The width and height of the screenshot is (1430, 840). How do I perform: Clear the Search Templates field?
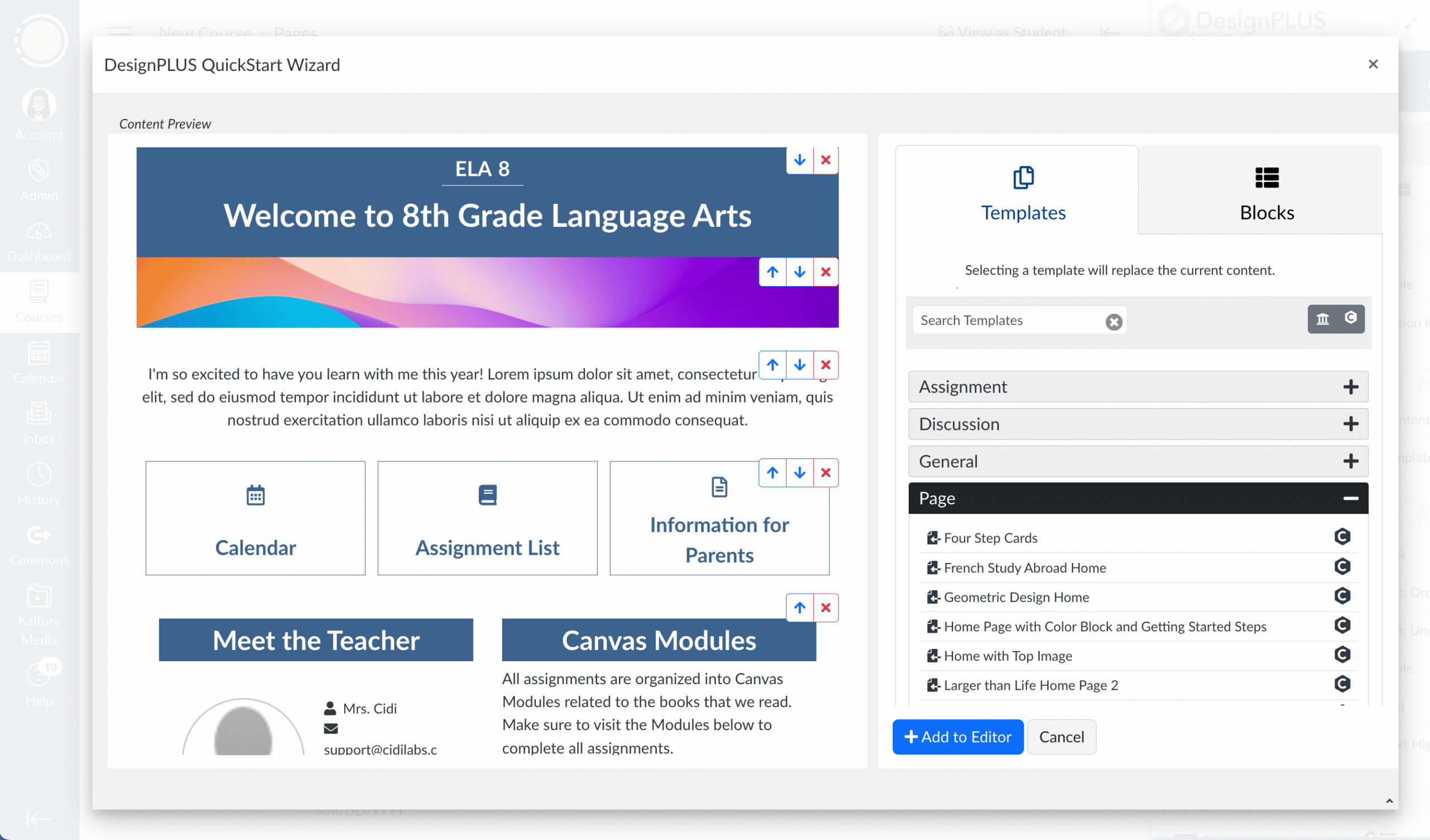pyautogui.click(x=1113, y=322)
